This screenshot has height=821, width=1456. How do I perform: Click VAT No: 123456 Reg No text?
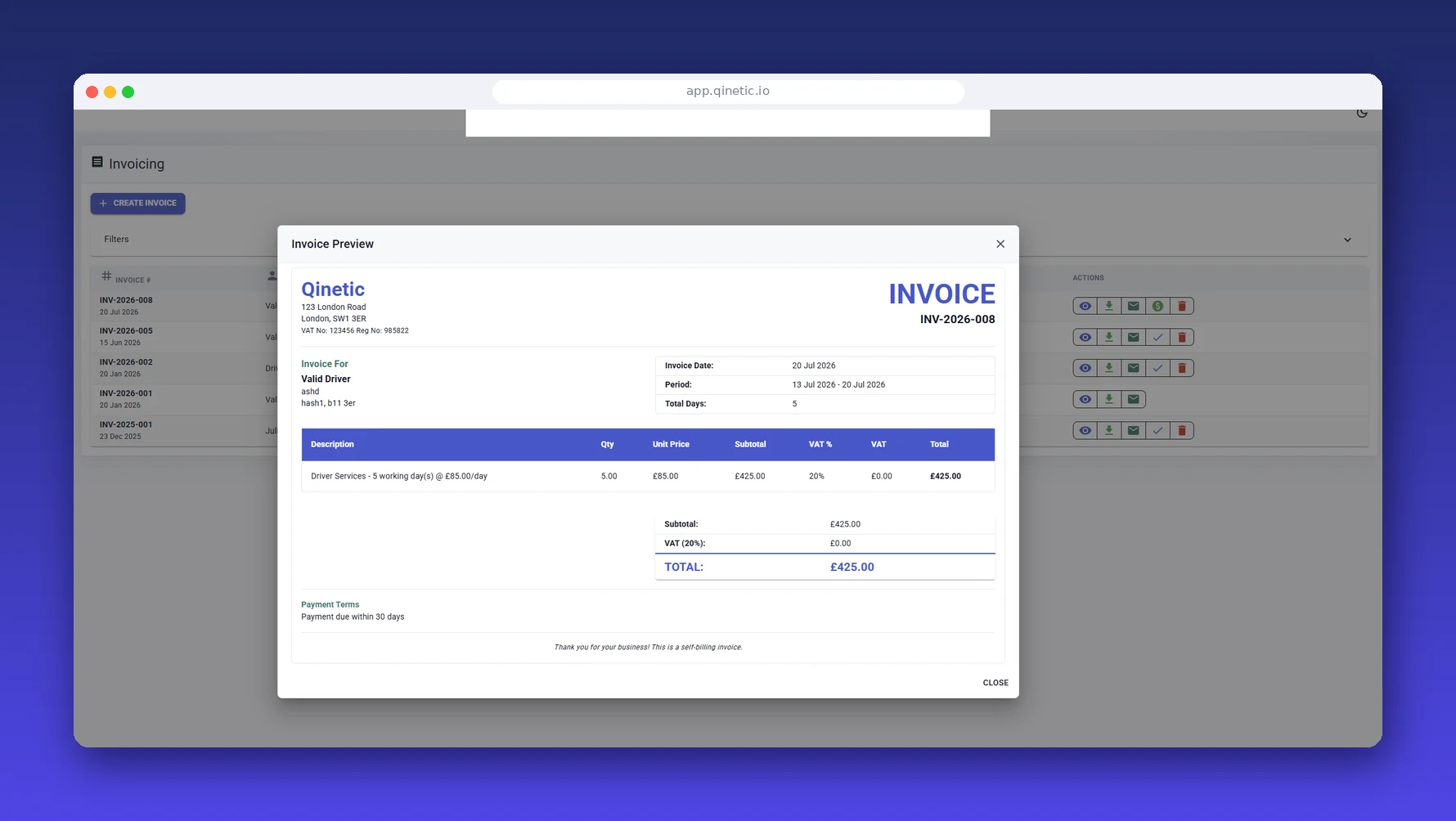pyautogui.click(x=355, y=331)
